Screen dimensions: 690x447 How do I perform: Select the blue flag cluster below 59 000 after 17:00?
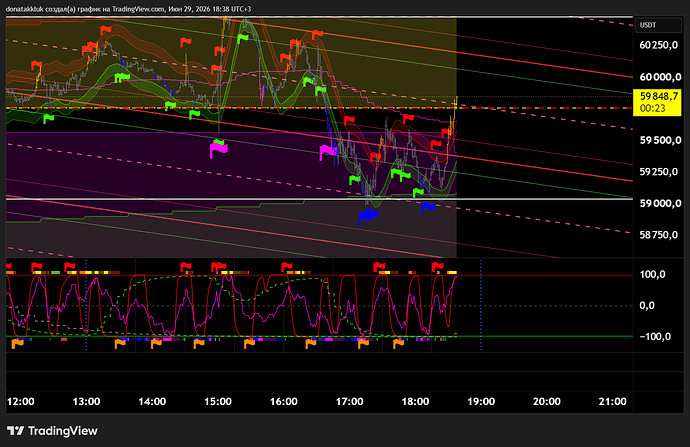368,216
